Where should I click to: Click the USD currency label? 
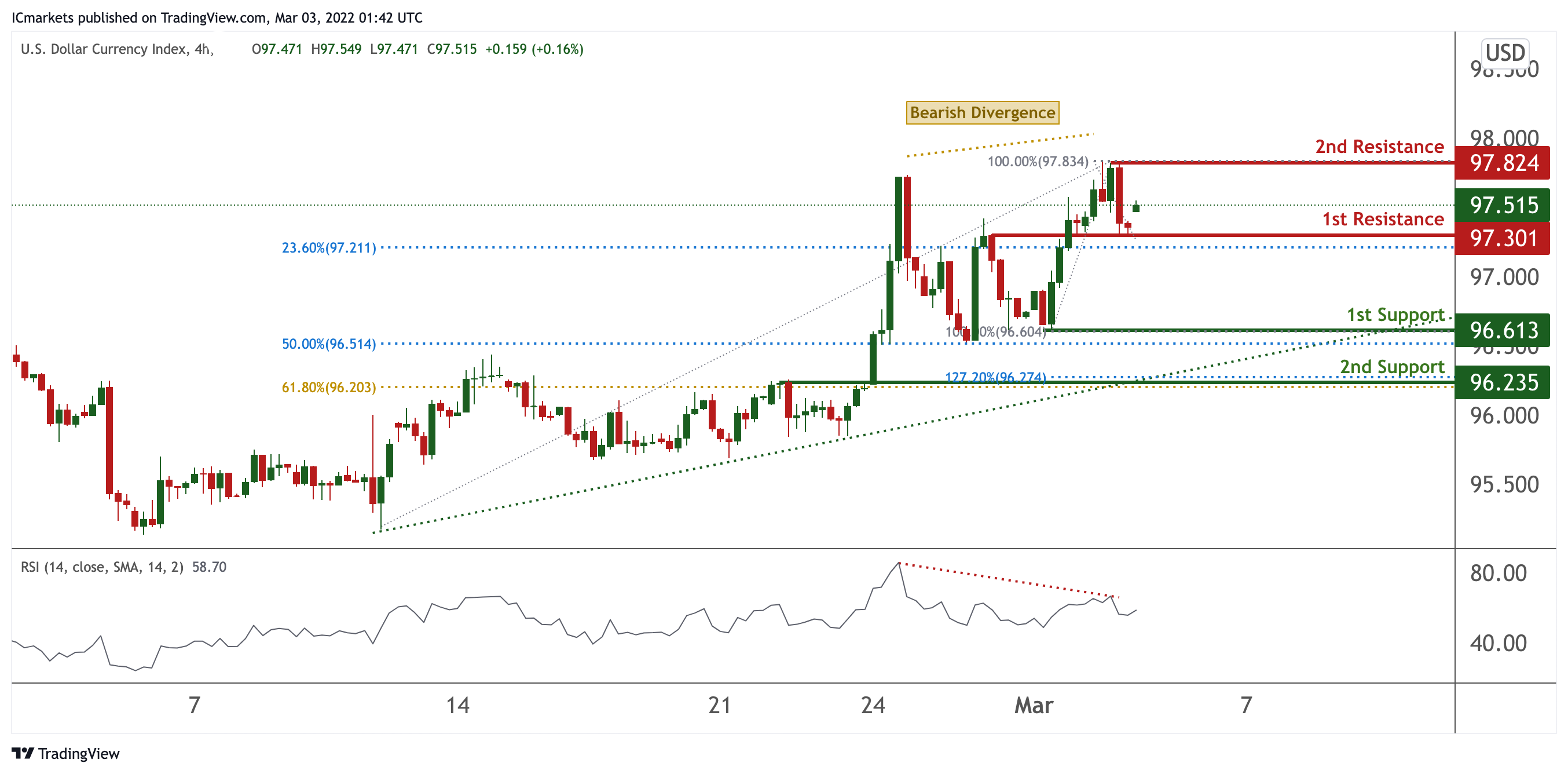click(1504, 52)
